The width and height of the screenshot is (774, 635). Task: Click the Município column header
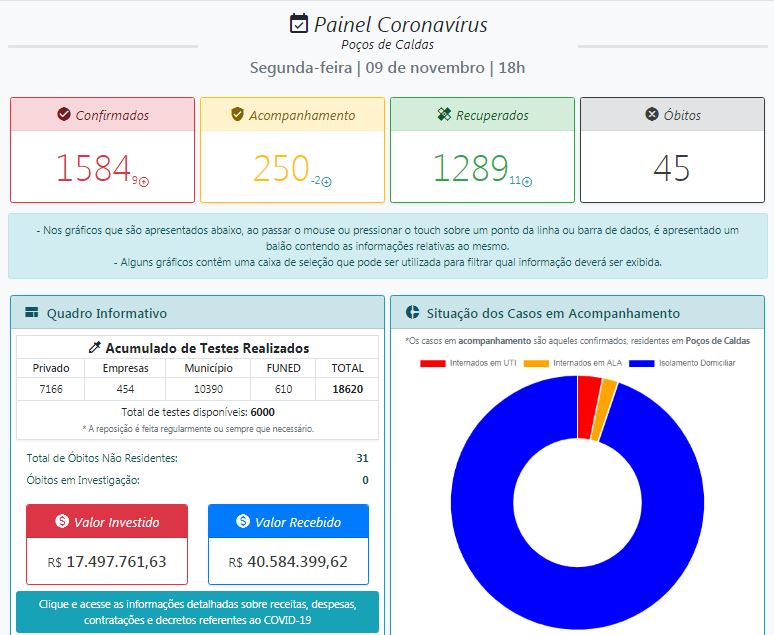pos(208,368)
